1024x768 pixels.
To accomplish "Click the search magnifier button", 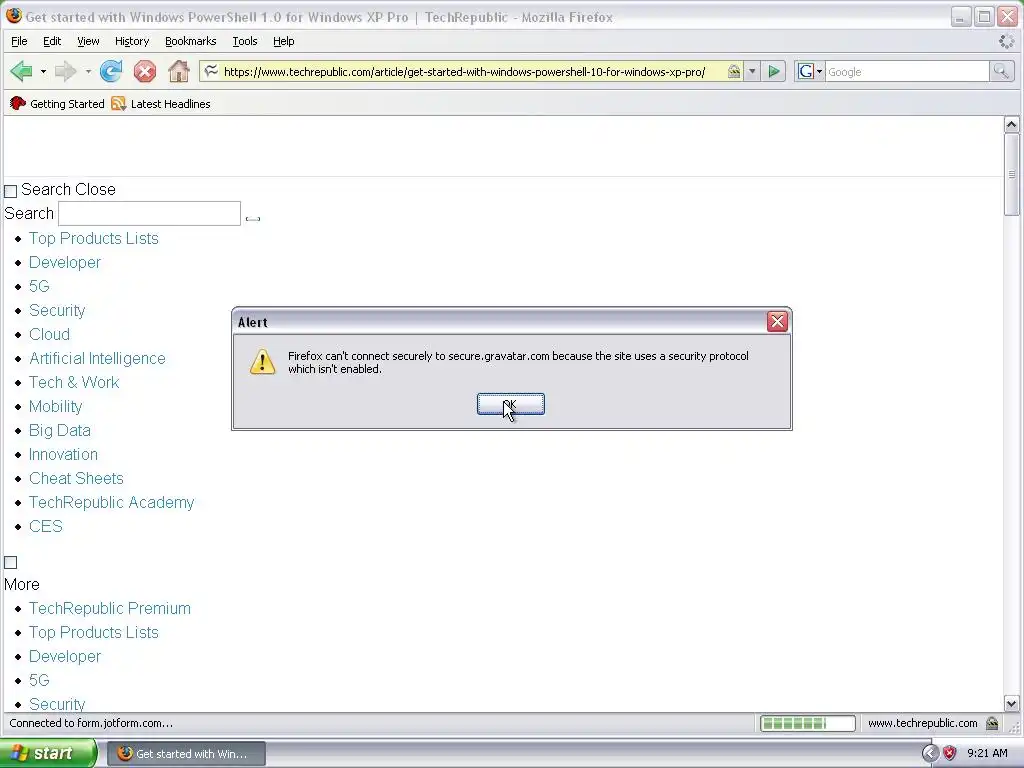I will click(1001, 71).
